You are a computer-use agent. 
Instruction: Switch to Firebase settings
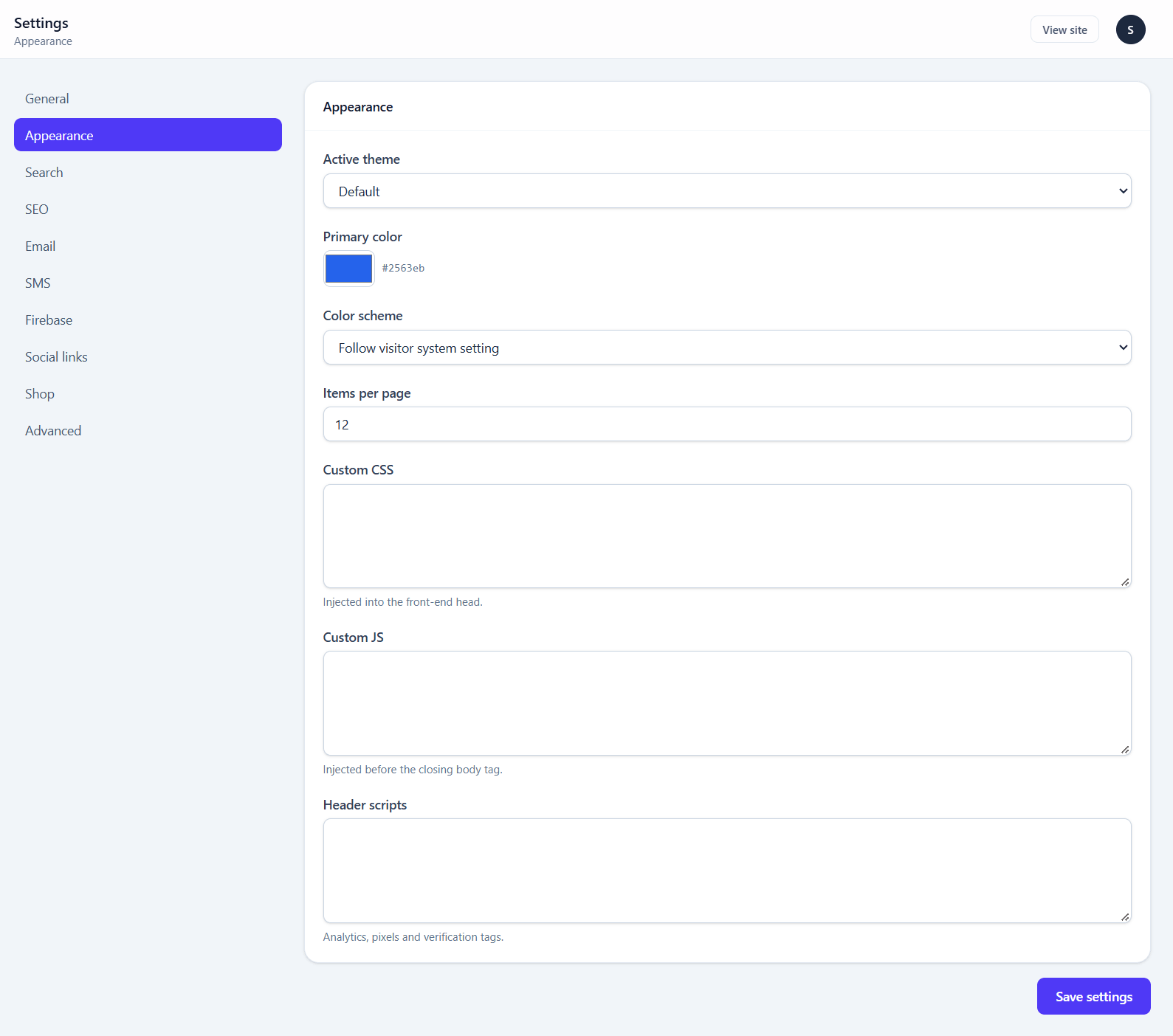[x=148, y=320]
